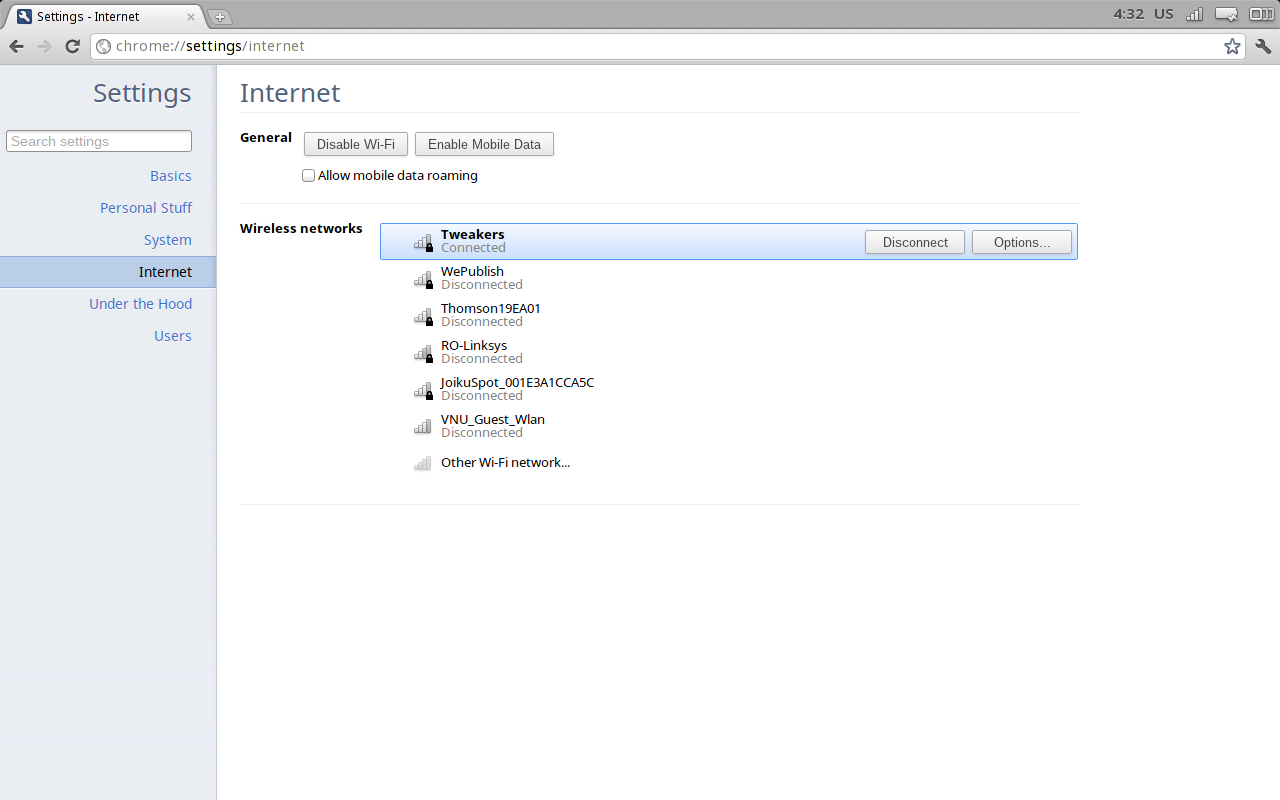Screen dimensions: 1280x800
Task: Open a new tab with plus button
Action: 220,16
